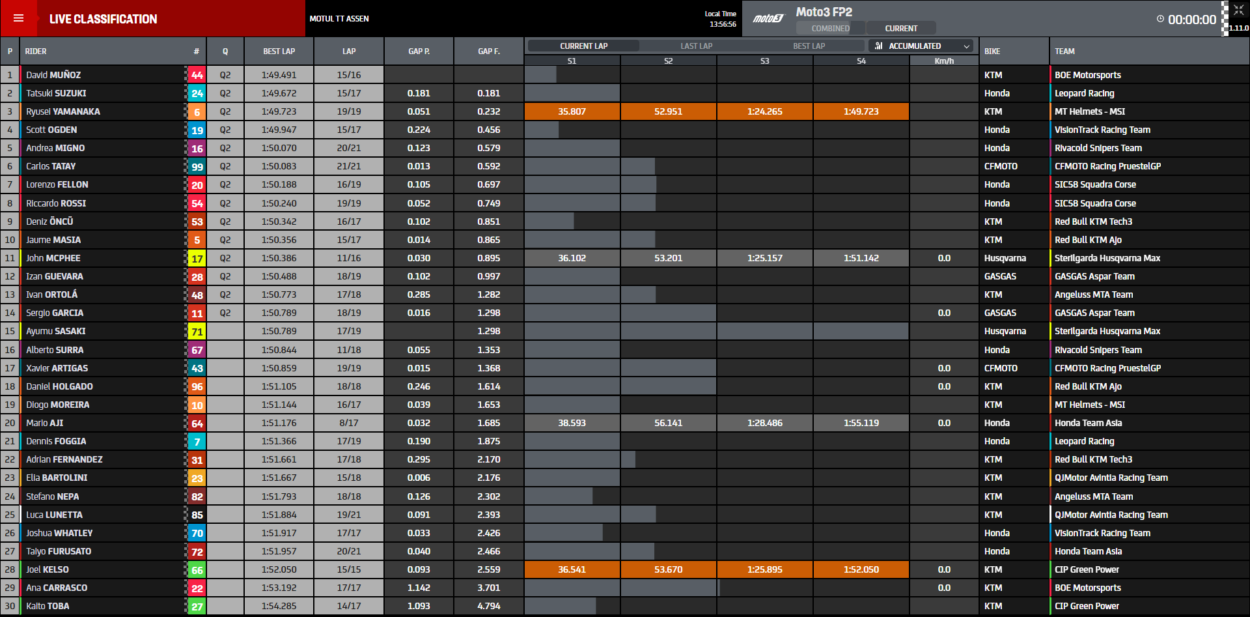
Task: Switch the session view to COMBINED
Action: (830, 28)
